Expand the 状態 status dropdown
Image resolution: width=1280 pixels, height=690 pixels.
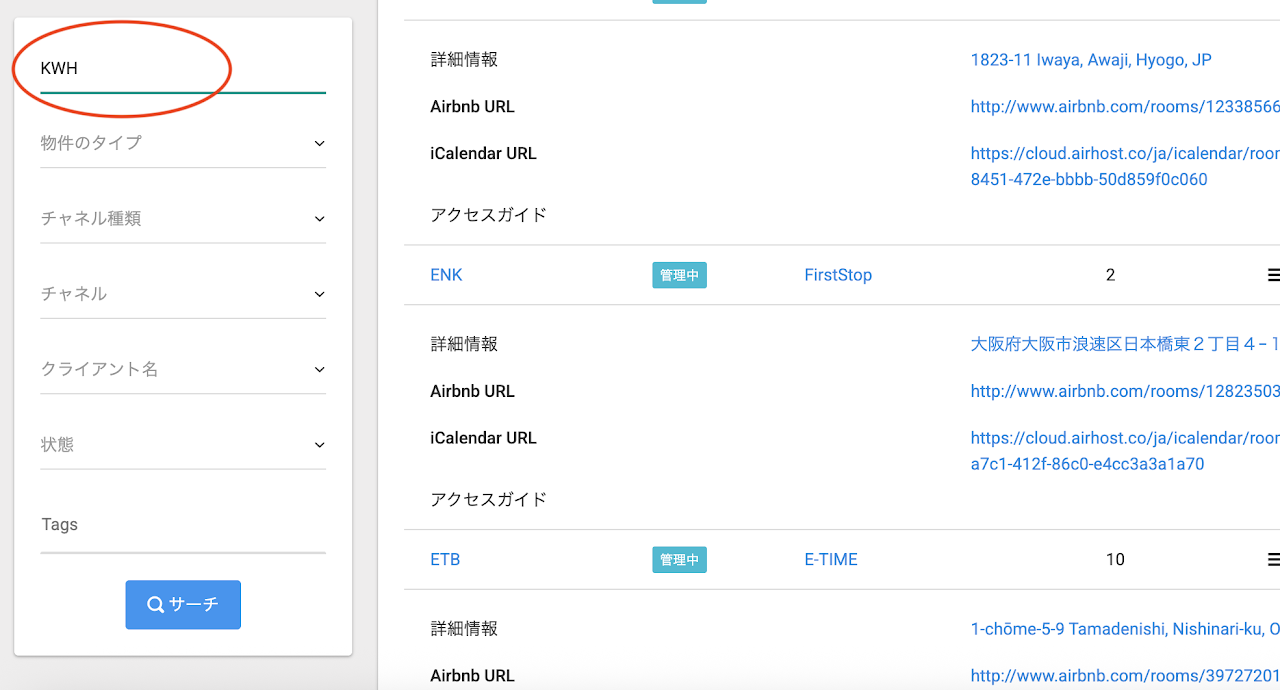[x=183, y=445]
